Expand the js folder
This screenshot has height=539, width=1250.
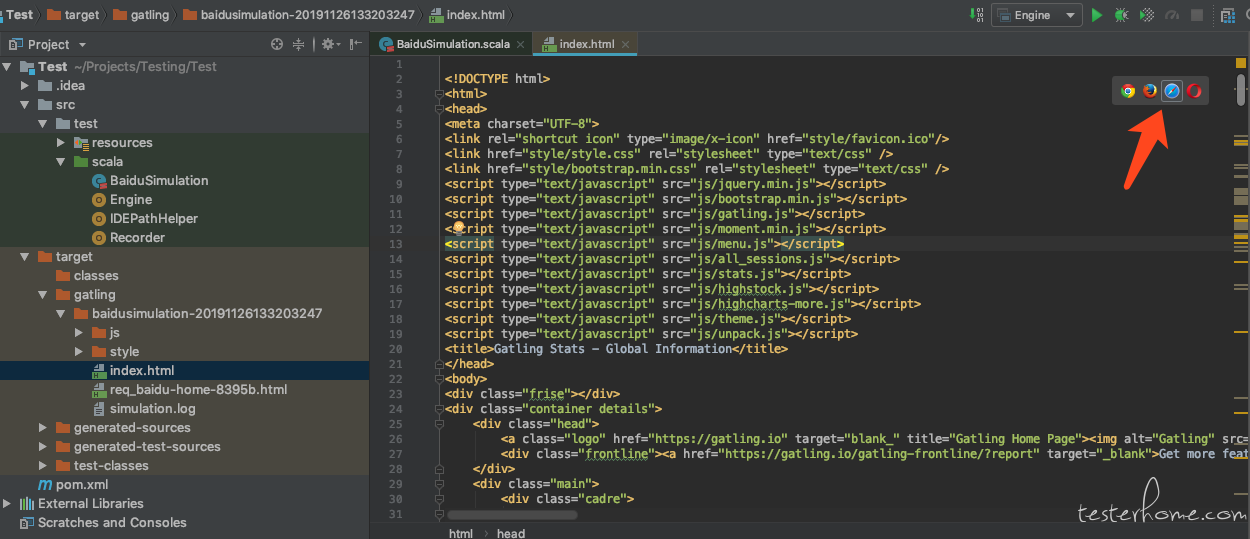(x=80, y=333)
